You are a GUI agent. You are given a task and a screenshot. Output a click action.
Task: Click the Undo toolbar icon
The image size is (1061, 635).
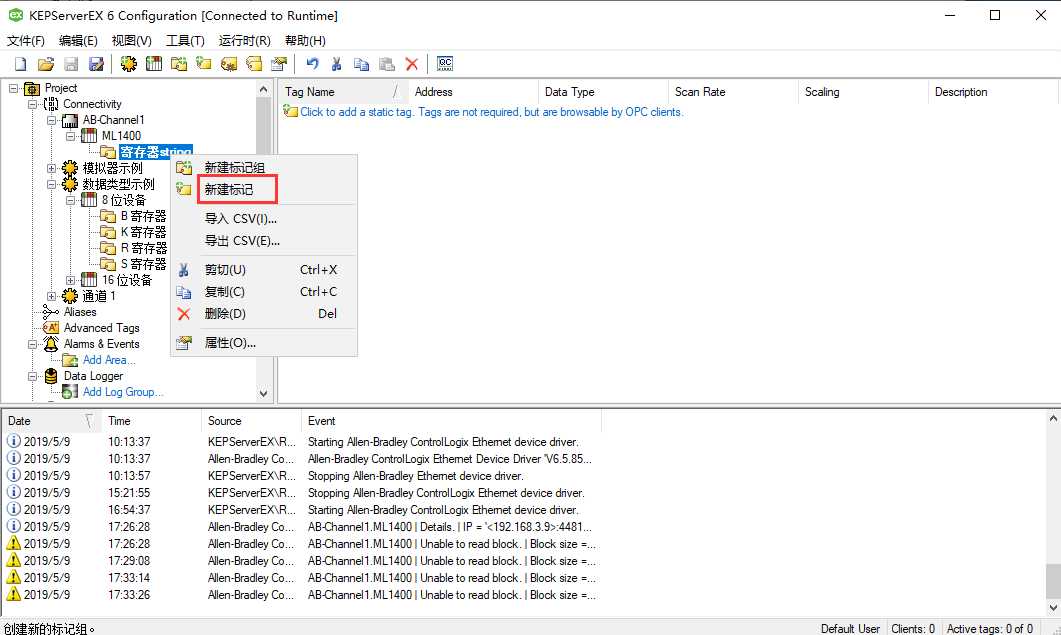point(312,64)
